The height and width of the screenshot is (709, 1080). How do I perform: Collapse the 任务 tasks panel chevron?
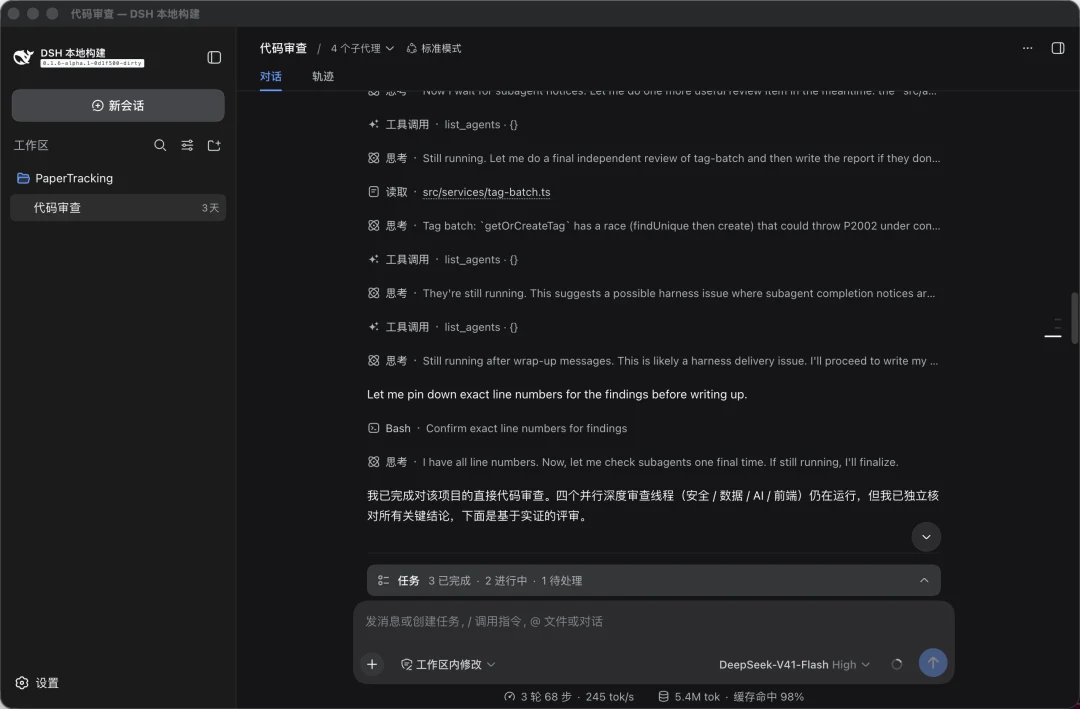point(924,581)
